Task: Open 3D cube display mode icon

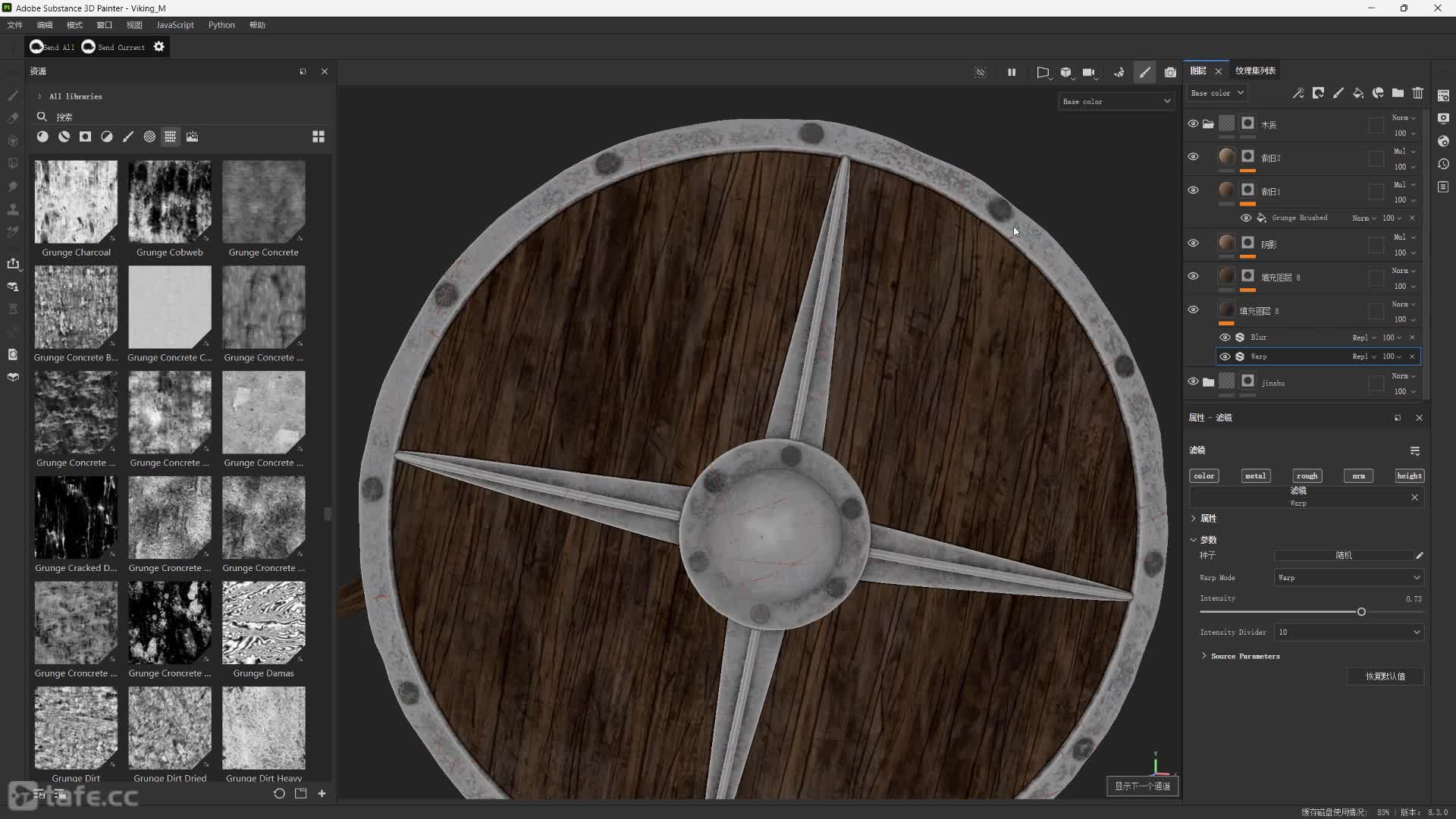Action: point(1067,72)
